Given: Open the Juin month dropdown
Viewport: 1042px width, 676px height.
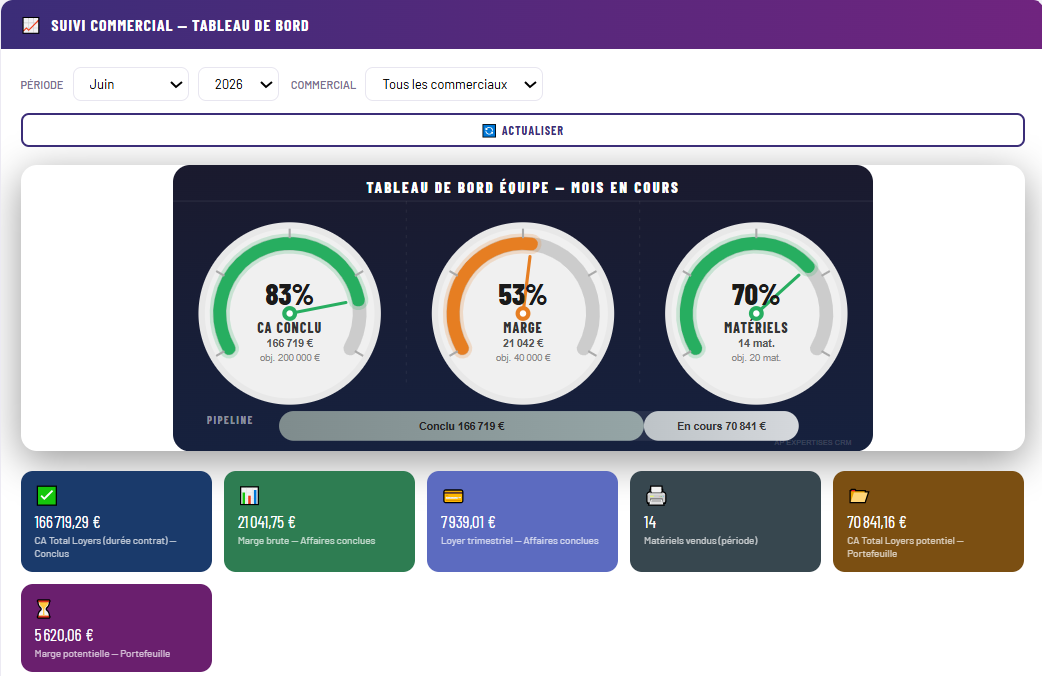Looking at the screenshot, I should pyautogui.click(x=131, y=84).
